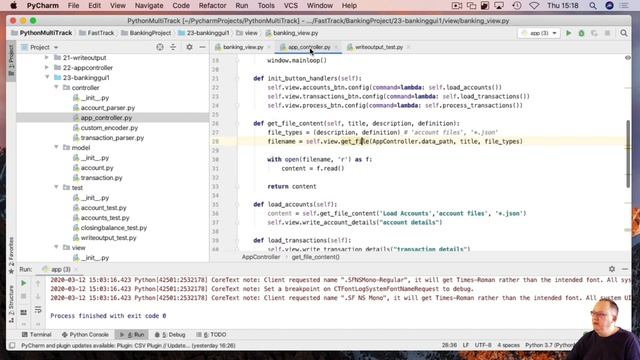Click Time Machine icon in menu bar

517,6
